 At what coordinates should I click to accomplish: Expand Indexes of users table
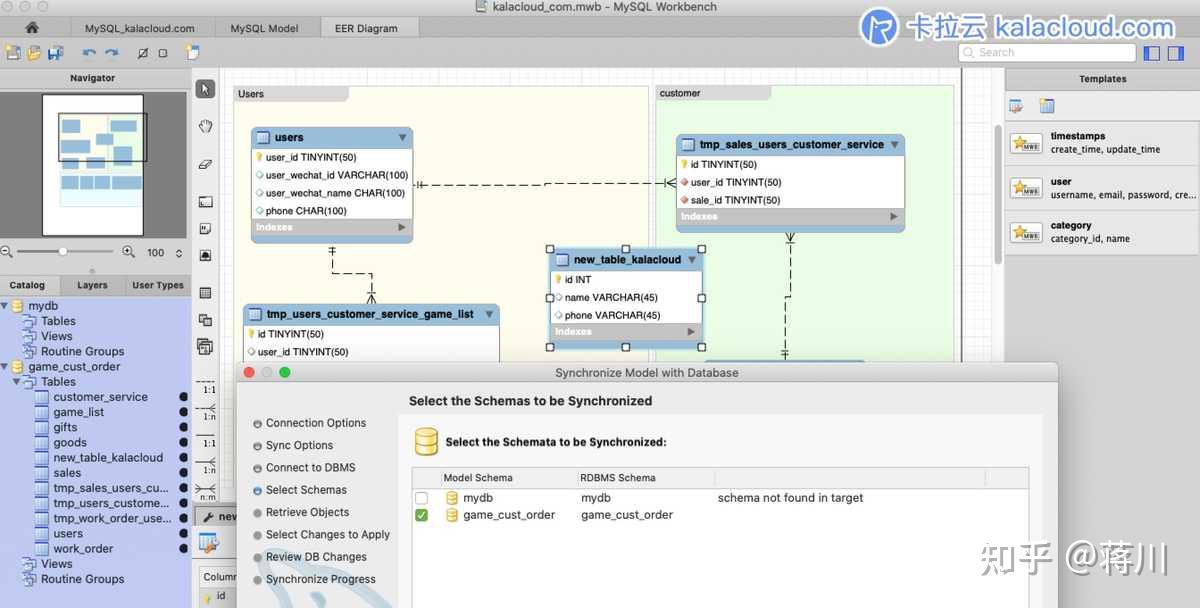click(402, 228)
